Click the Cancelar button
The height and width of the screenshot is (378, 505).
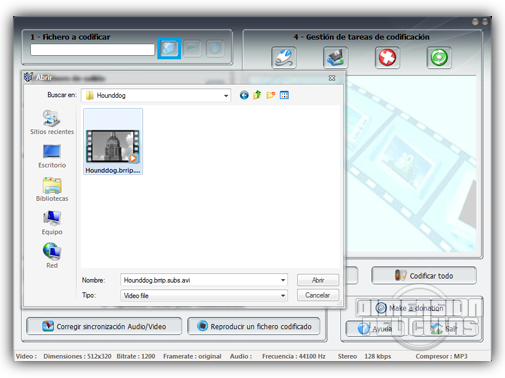click(x=318, y=295)
